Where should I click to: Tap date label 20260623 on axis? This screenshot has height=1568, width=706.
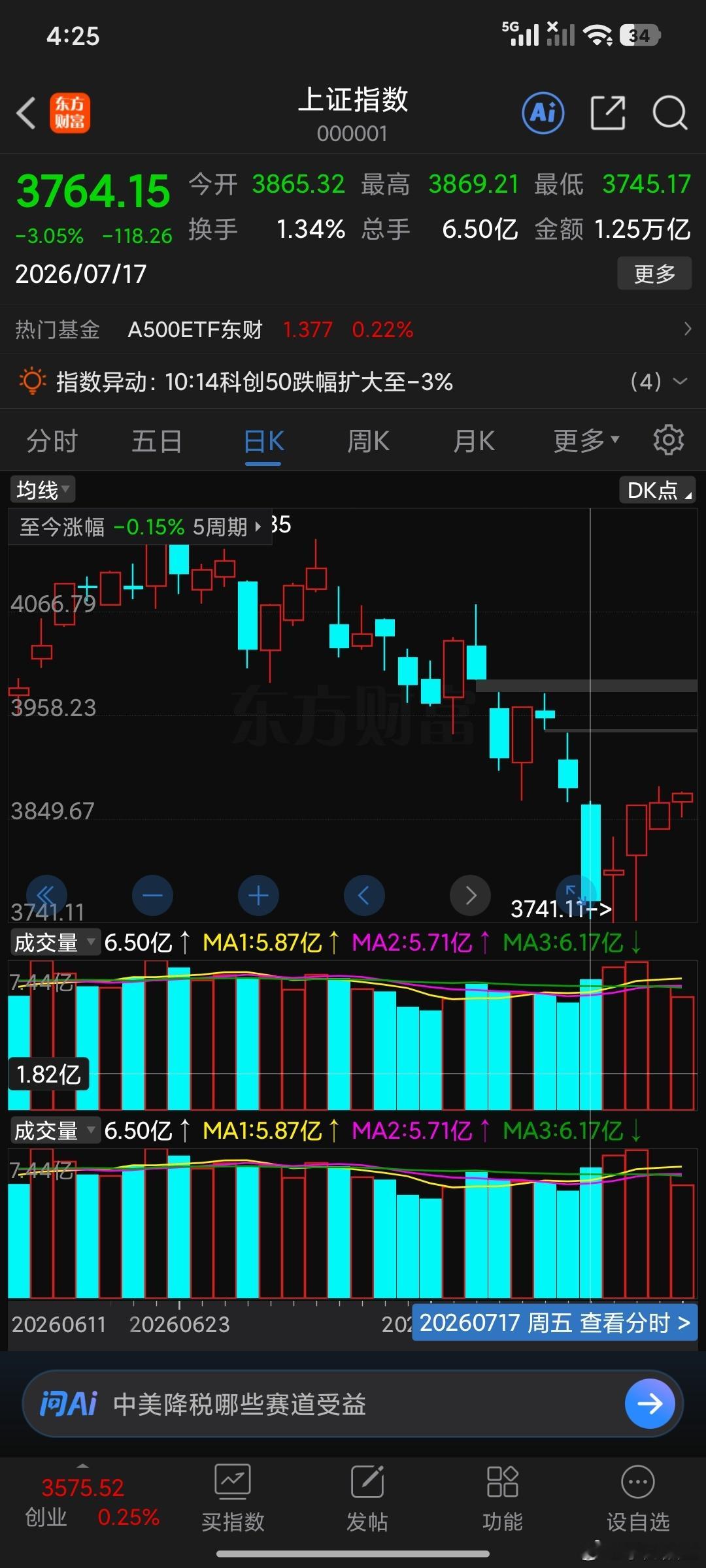tap(179, 1324)
